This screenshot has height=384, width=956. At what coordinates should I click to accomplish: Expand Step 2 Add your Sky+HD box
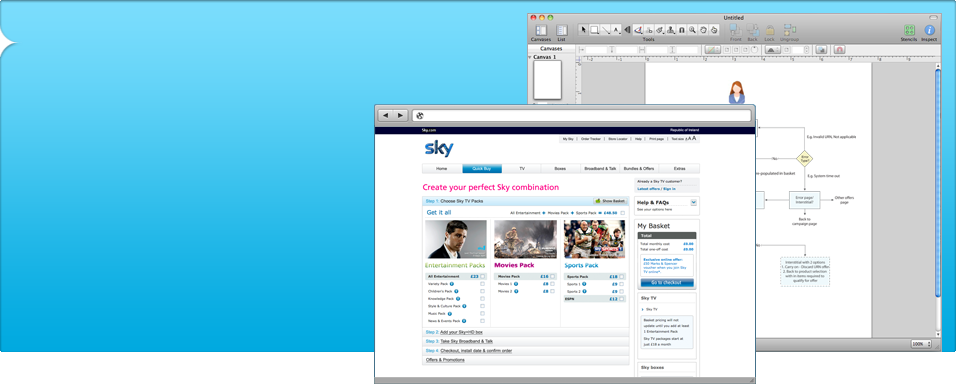coord(526,332)
